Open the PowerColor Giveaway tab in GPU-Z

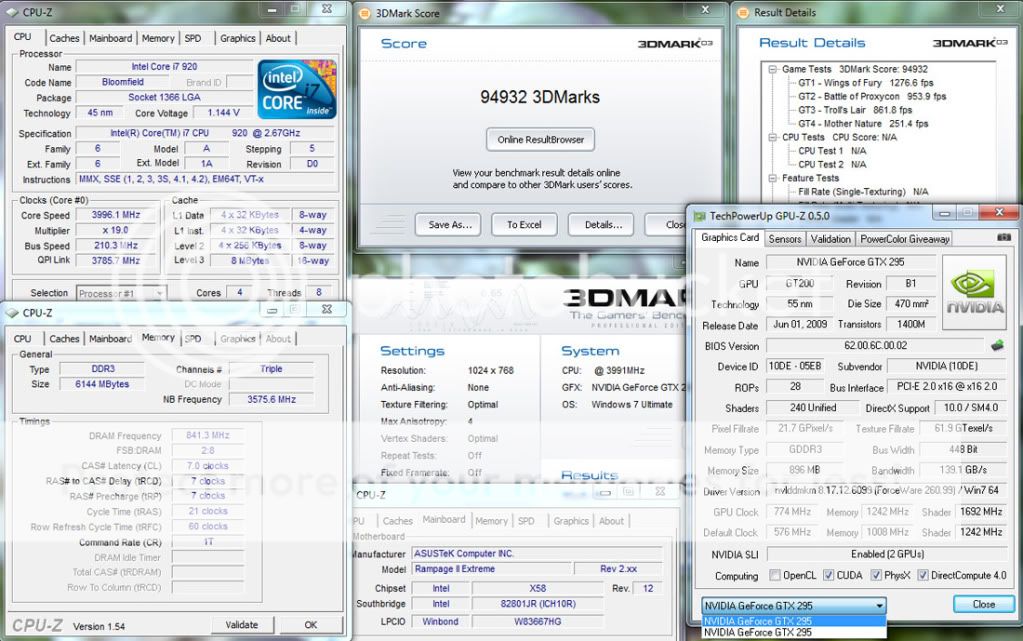pyautogui.click(x=904, y=239)
